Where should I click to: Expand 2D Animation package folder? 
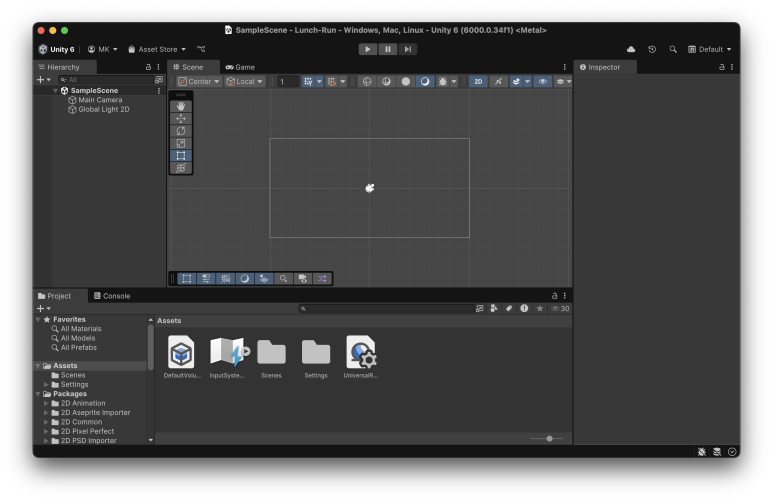click(x=46, y=403)
